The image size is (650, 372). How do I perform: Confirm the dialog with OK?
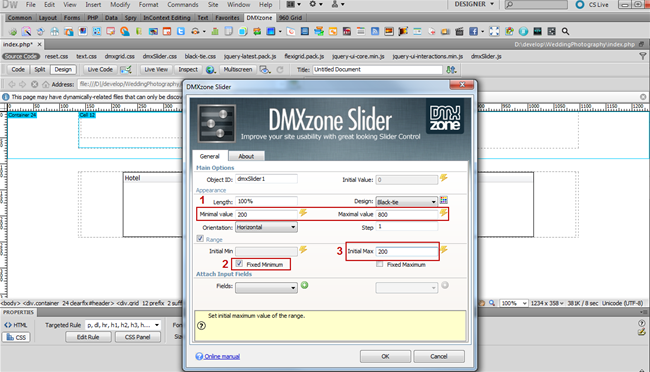[x=385, y=356]
